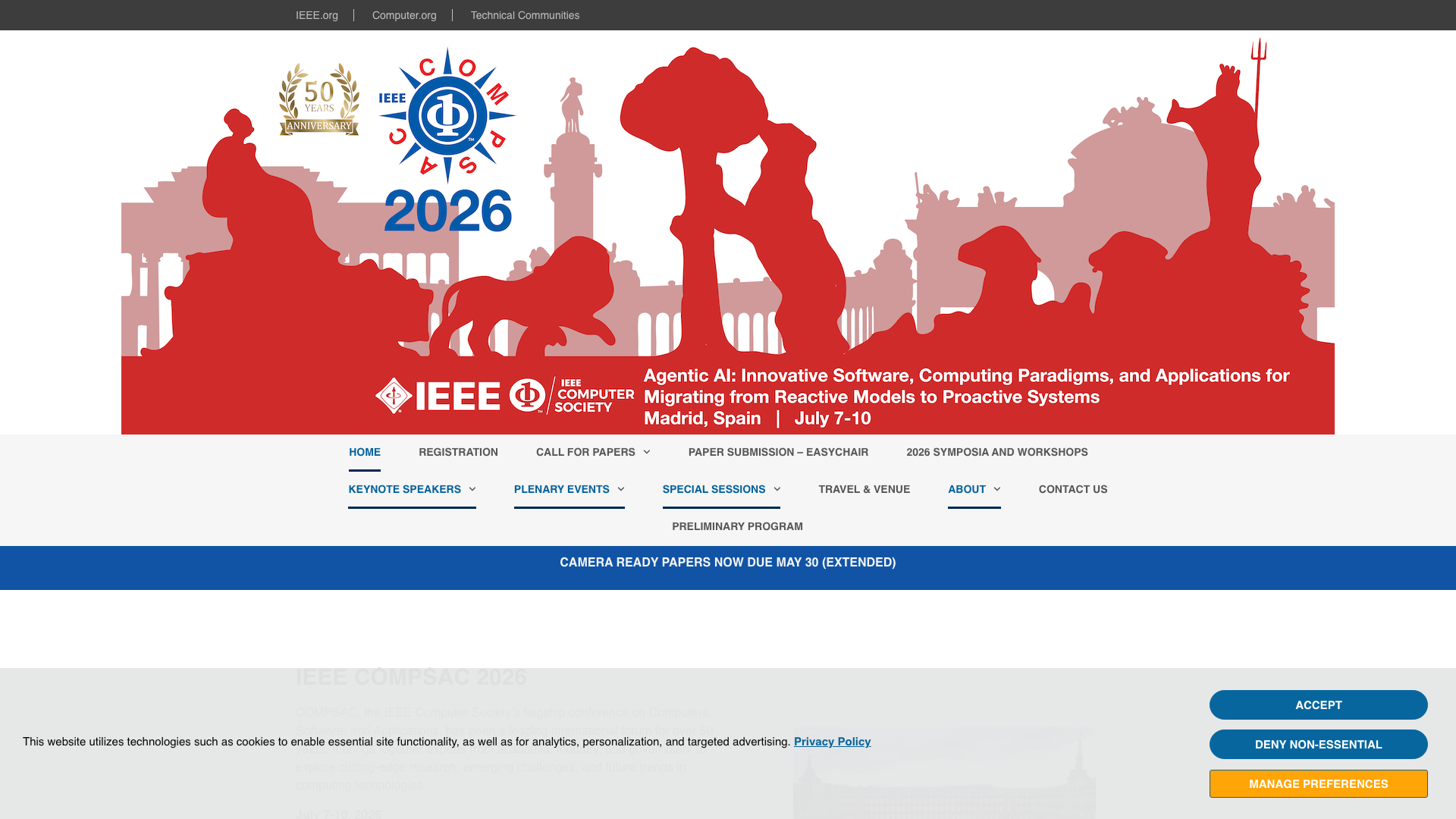
Task: Click the COMPSAC 2026 compass logo
Action: coord(447,140)
